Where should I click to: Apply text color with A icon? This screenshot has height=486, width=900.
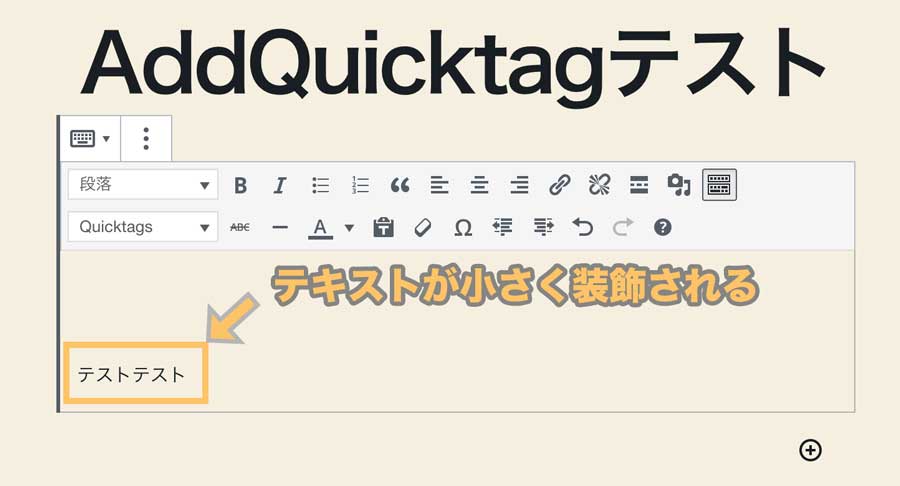(320, 228)
